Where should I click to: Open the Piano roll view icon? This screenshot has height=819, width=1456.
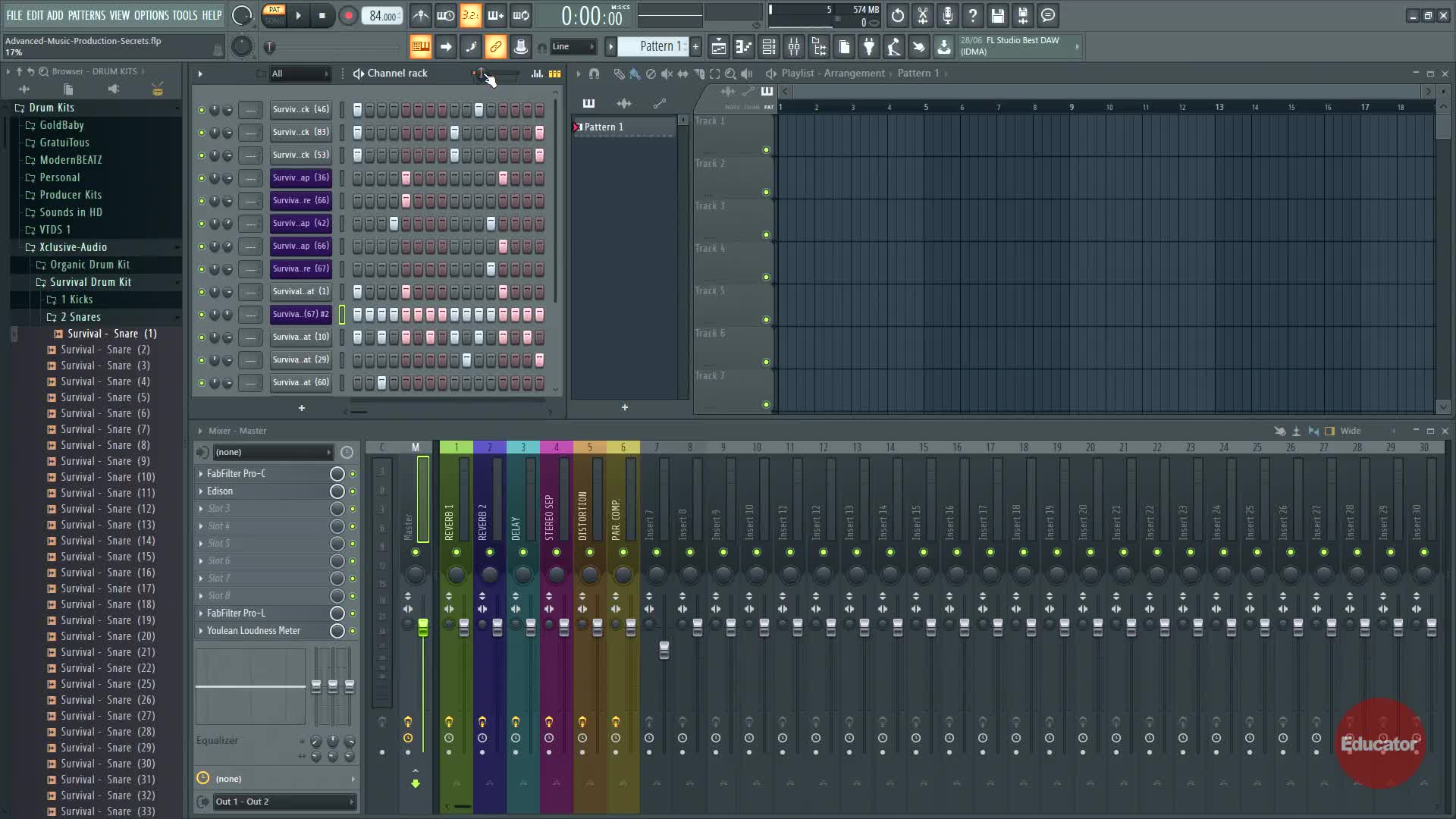744,47
